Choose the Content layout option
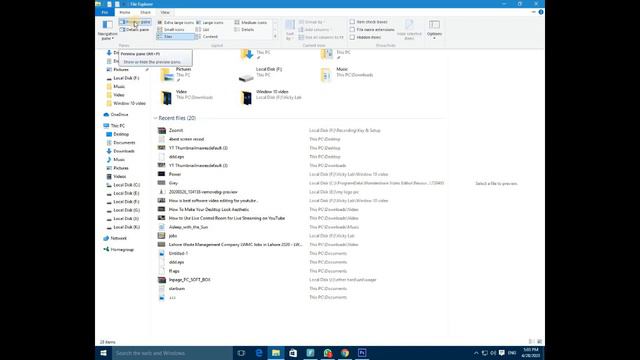This screenshot has width=640, height=360. tap(207, 37)
